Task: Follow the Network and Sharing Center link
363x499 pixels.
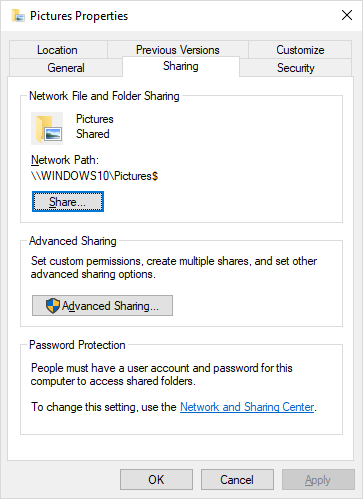Action: [247, 407]
